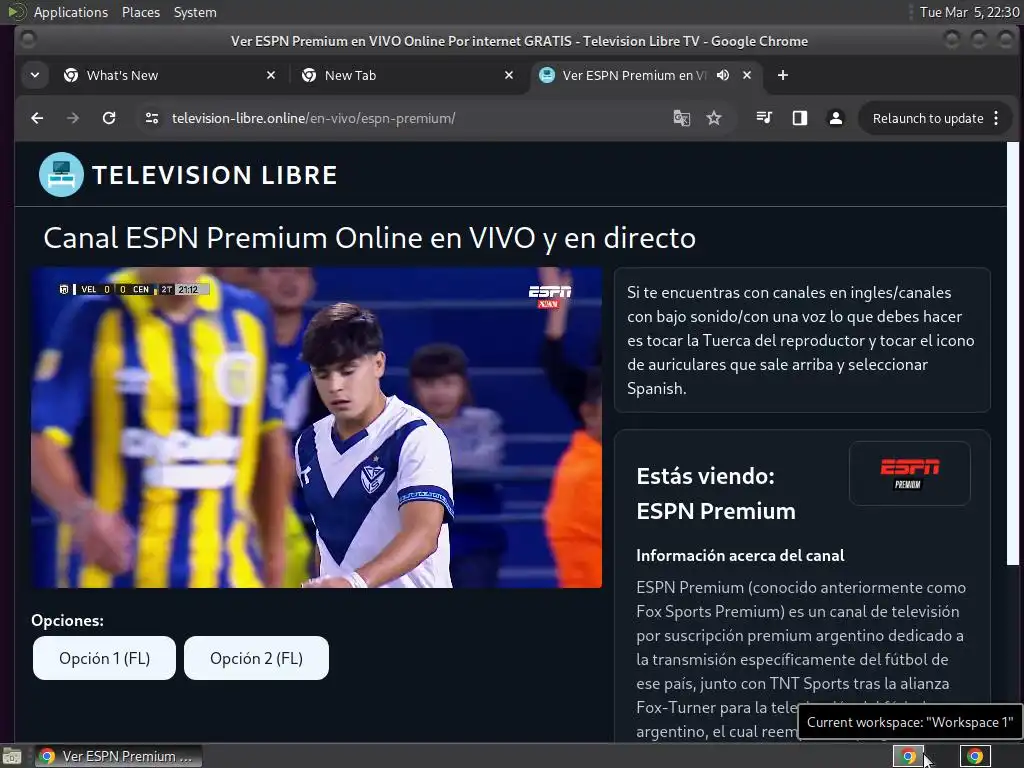Click the page heading Canal ESPN Premium Online
This screenshot has height=768, width=1024.
(x=370, y=238)
